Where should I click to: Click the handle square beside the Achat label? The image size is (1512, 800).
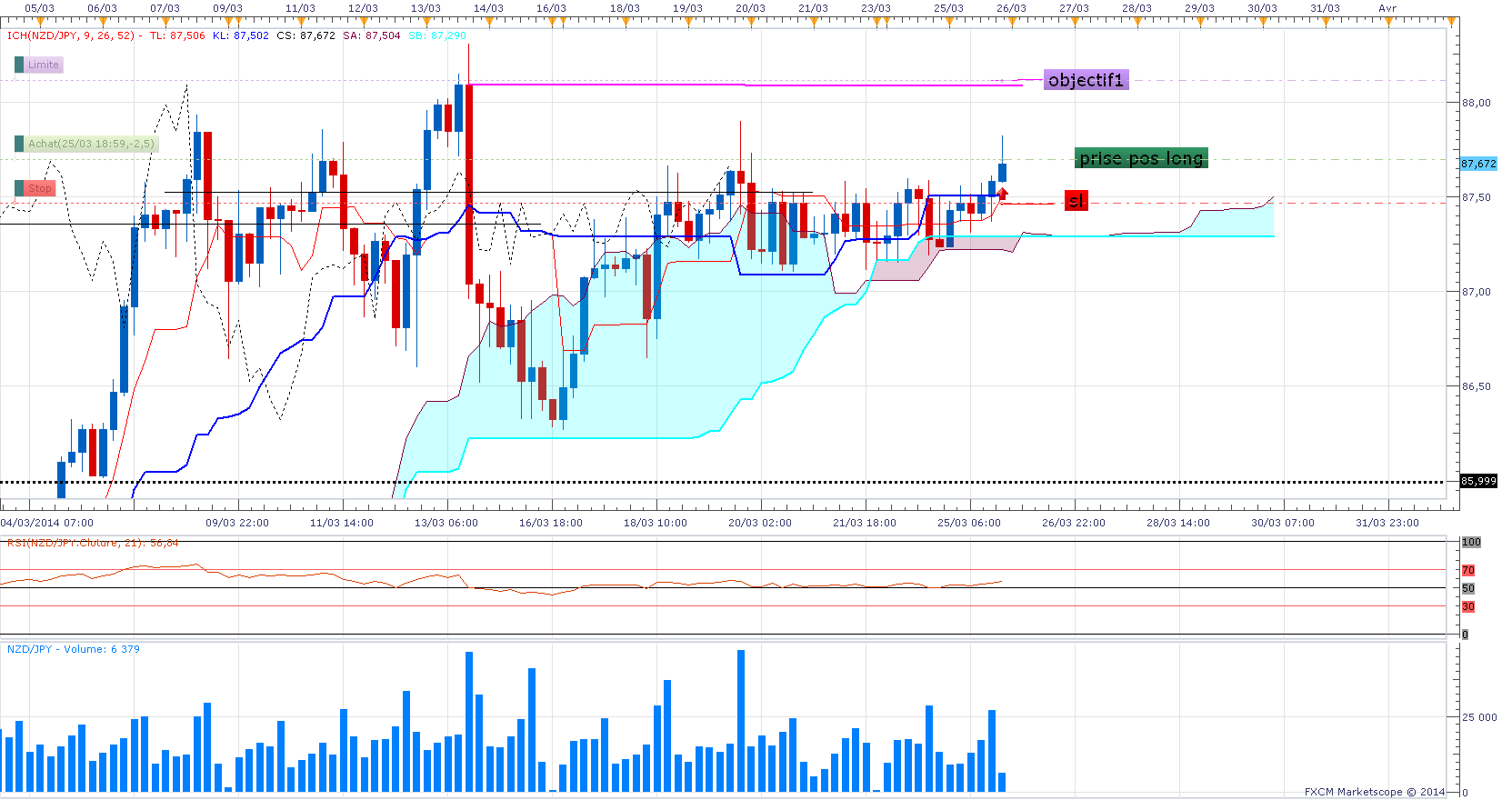pos(19,144)
